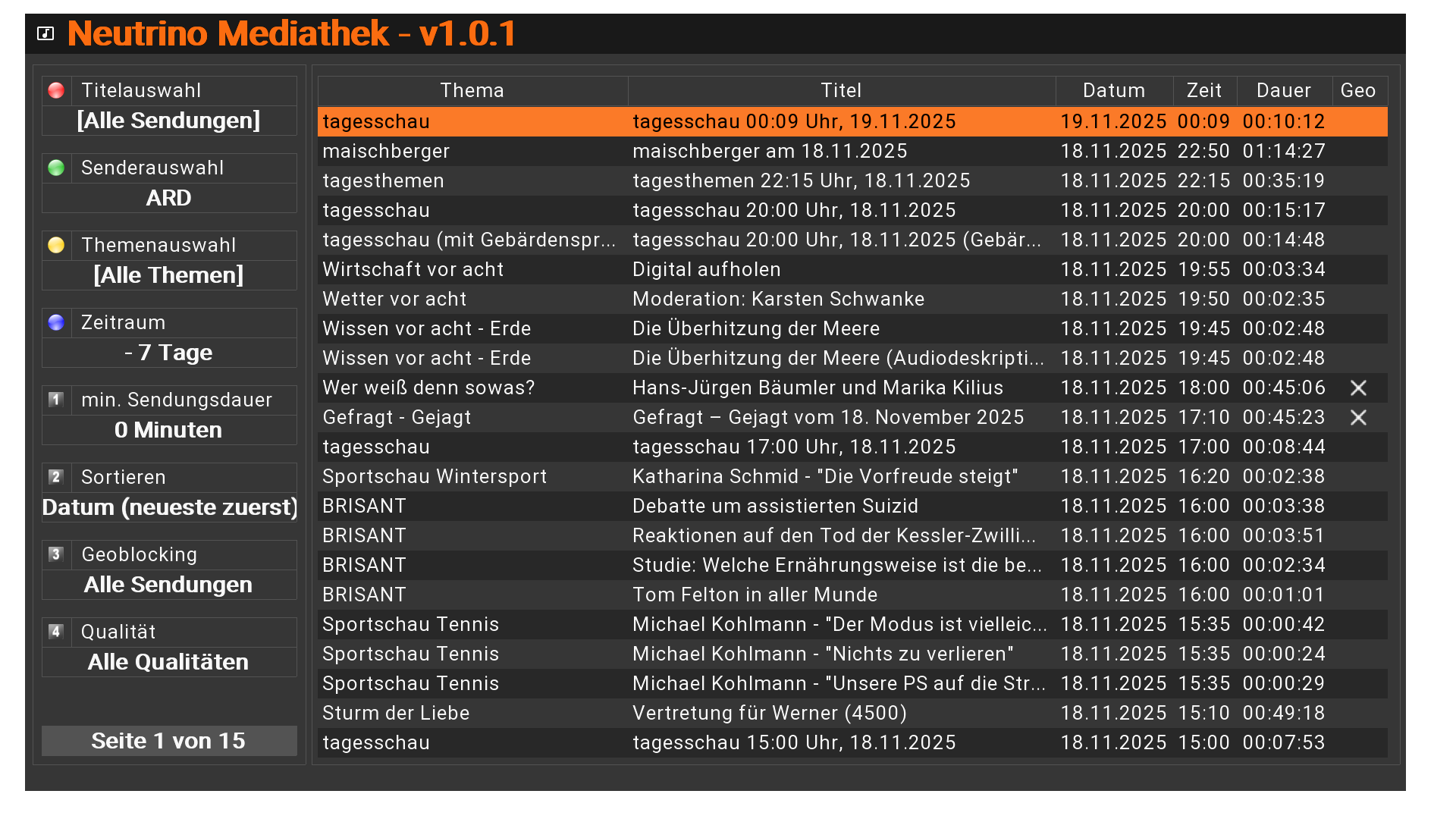The image size is (1456, 819).
Task: Open the '- 7 Tage' time period value
Action: (168, 353)
